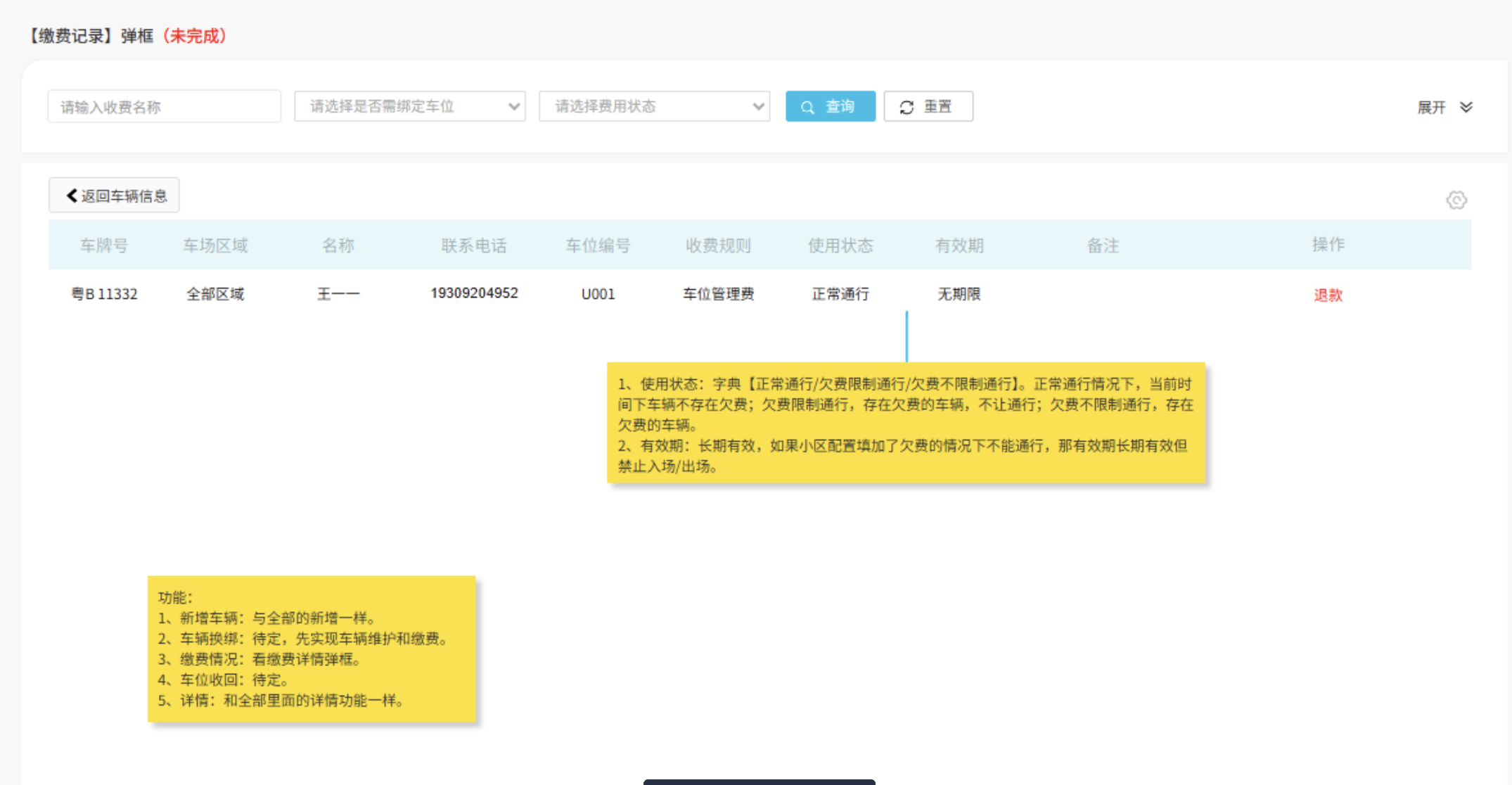Click the 使用状态 column header

(x=840, y=245)
